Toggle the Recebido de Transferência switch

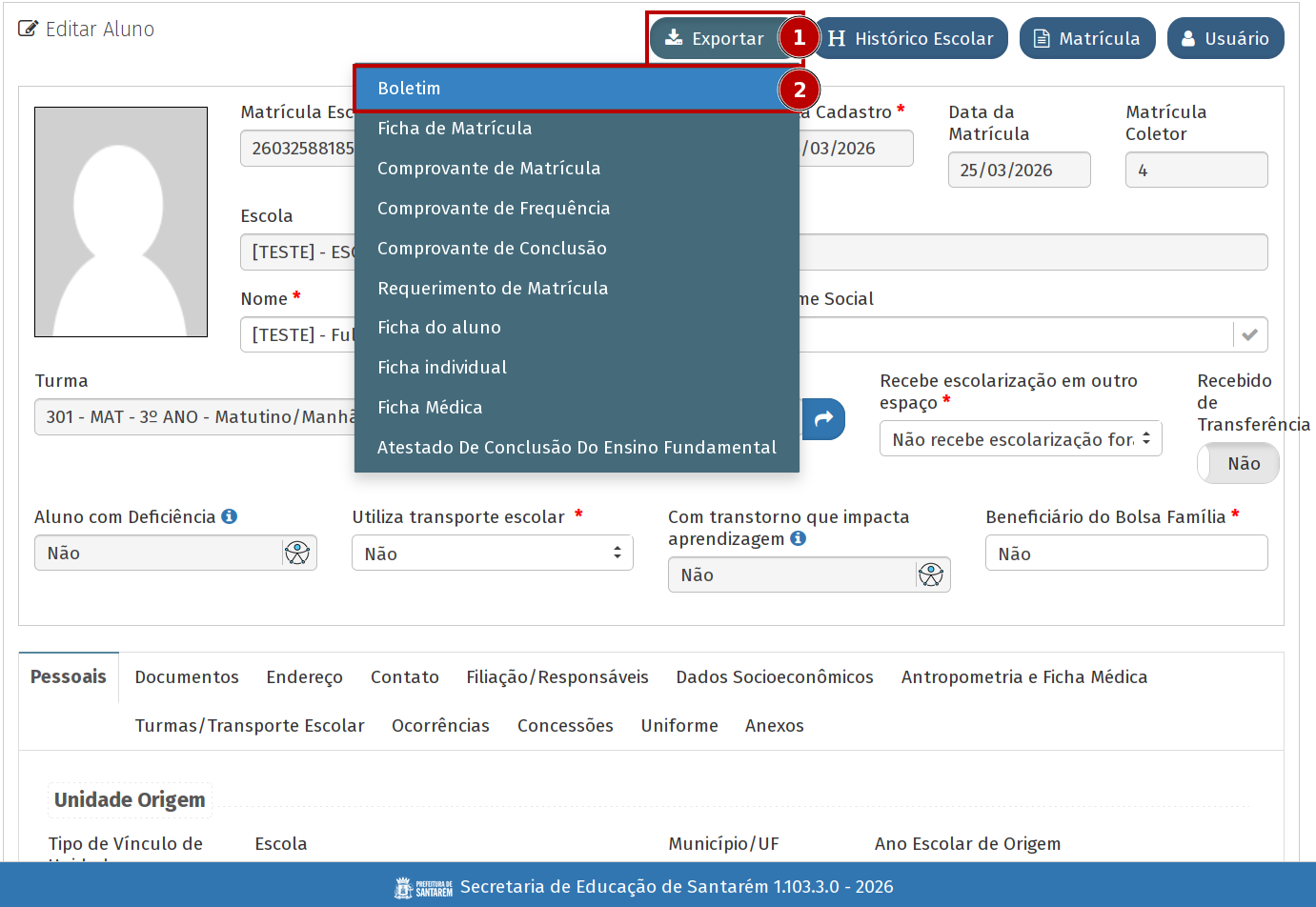click(x=1237, y=464)
